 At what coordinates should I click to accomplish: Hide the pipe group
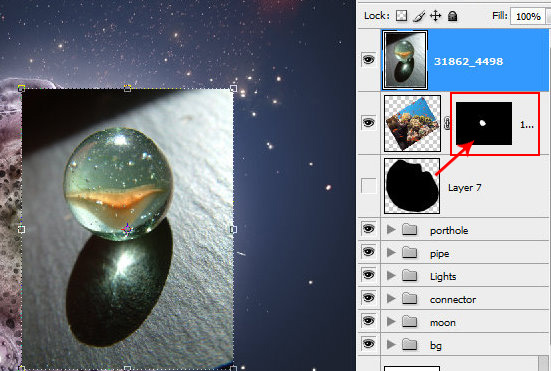(x=368, y=252)
